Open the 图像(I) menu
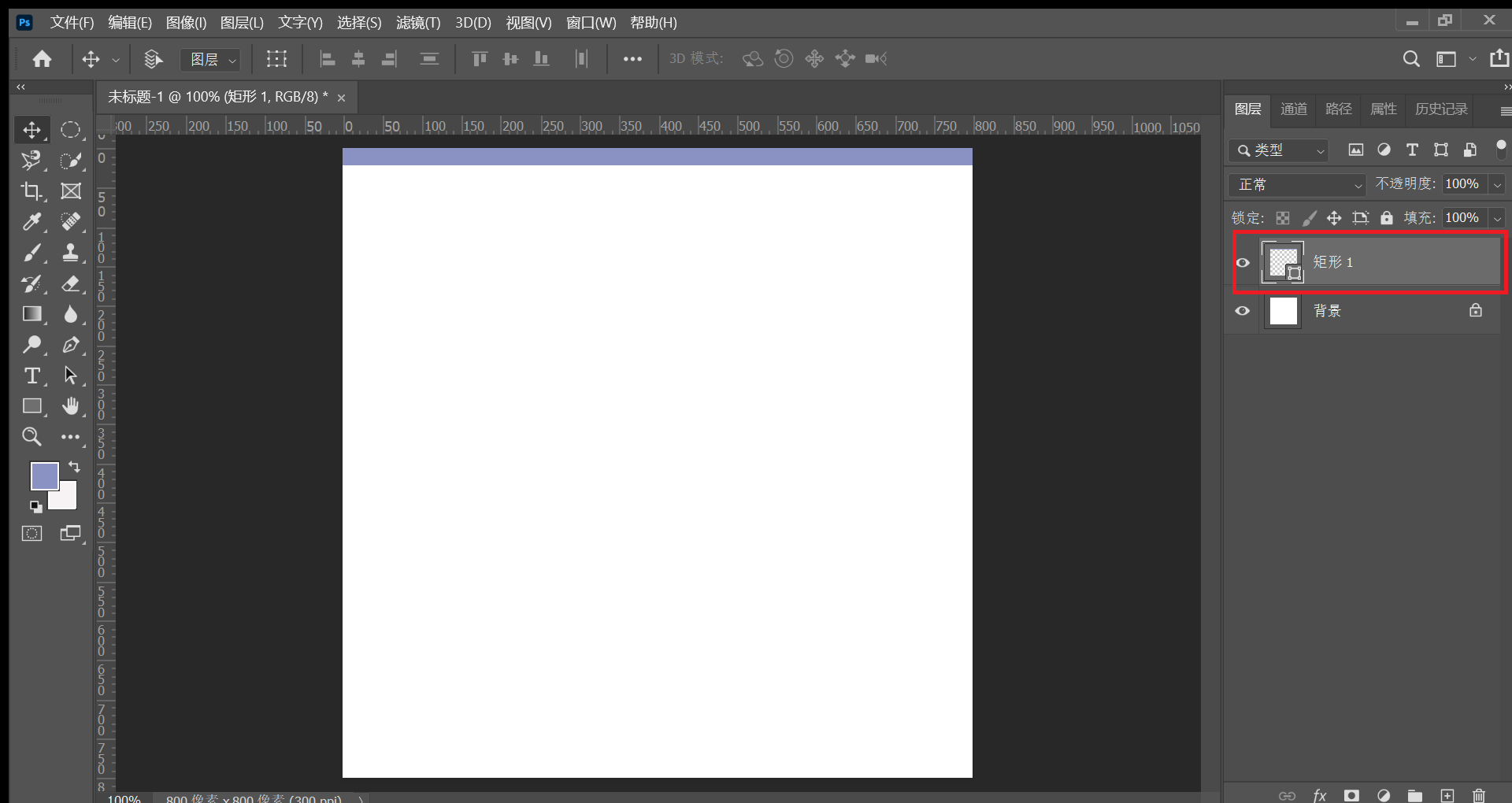The width and height of the screenshot is (1512, 803). (186, 23)
